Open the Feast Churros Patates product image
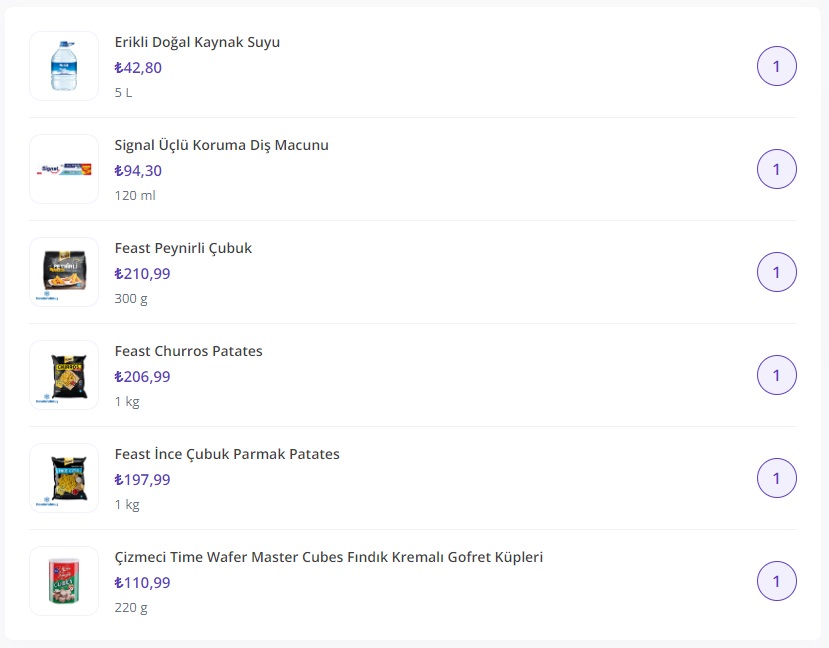Image resolution: width=829 pixels, height=648 pixels. tap(64, 375)
